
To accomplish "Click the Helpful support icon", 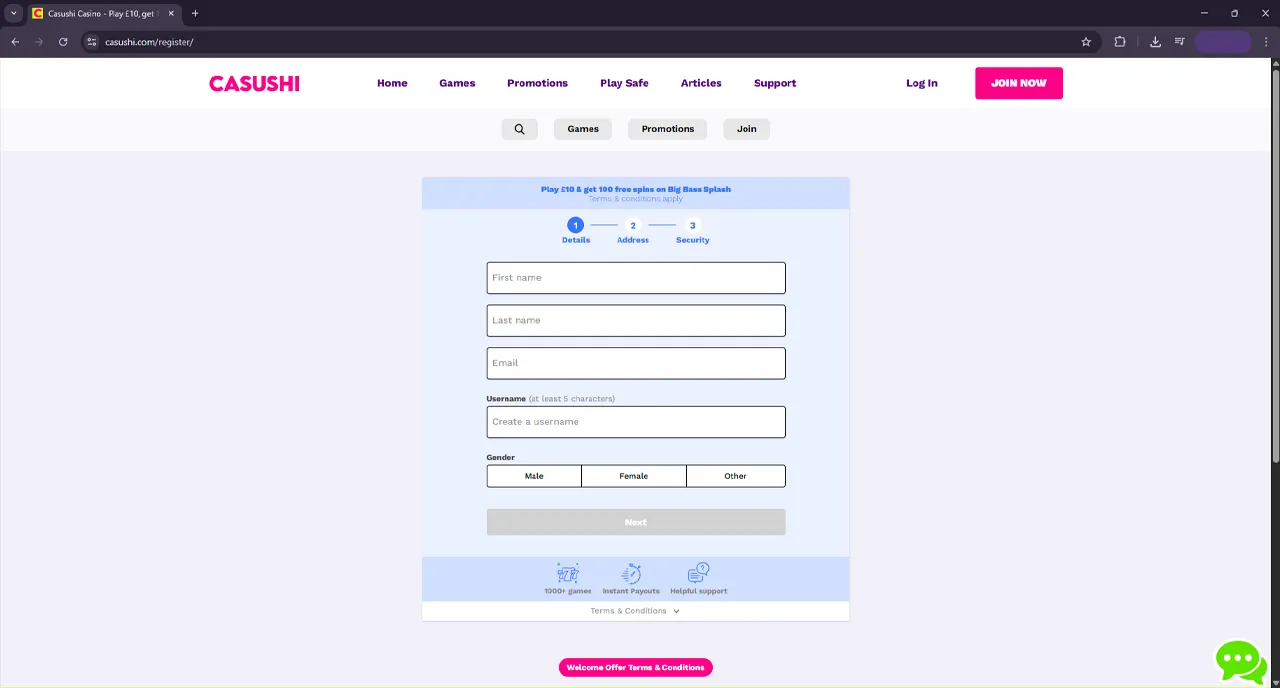I will pos(698,574).
